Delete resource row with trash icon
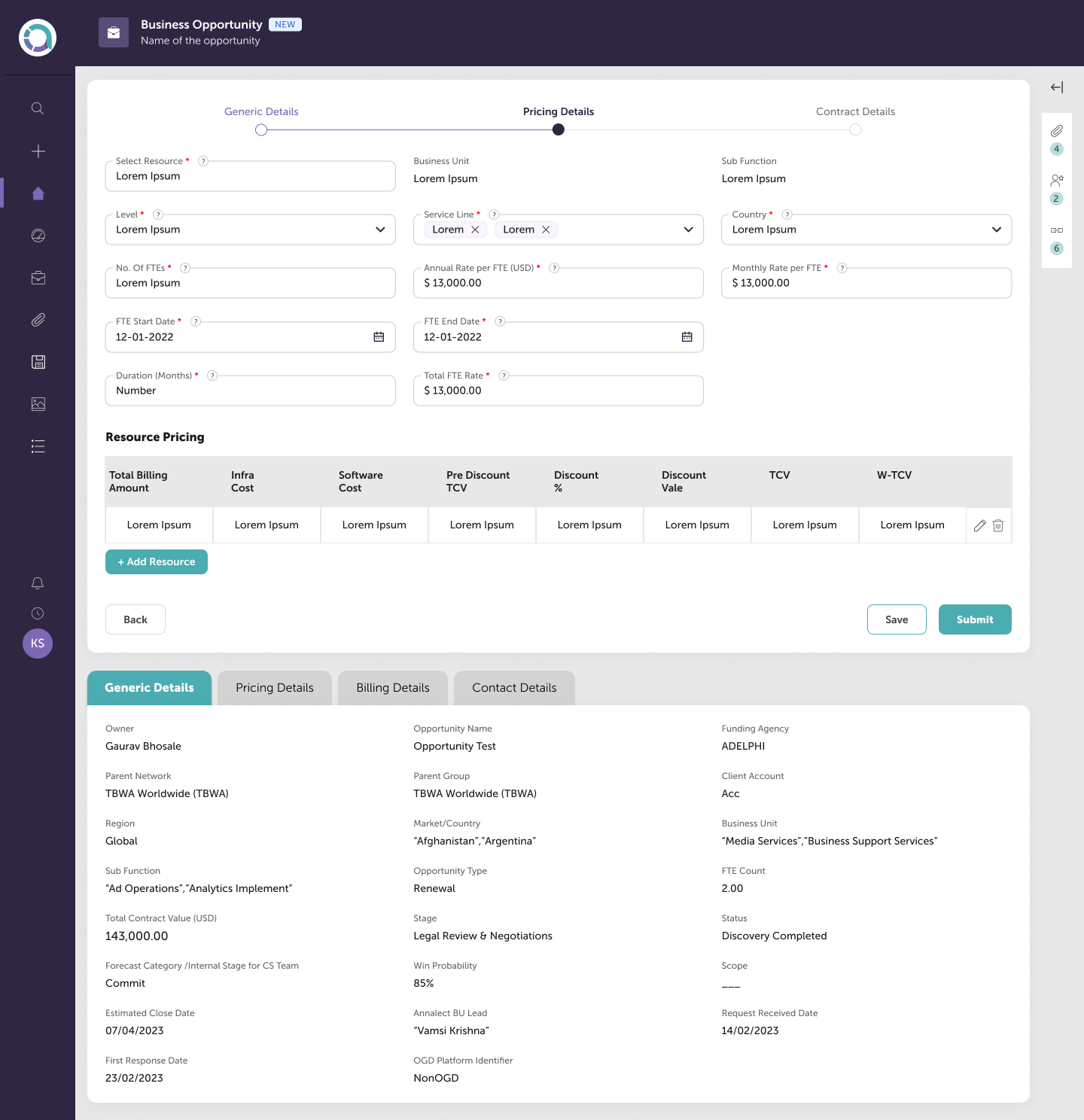The image size is (1084, 1120). [998, 525]
